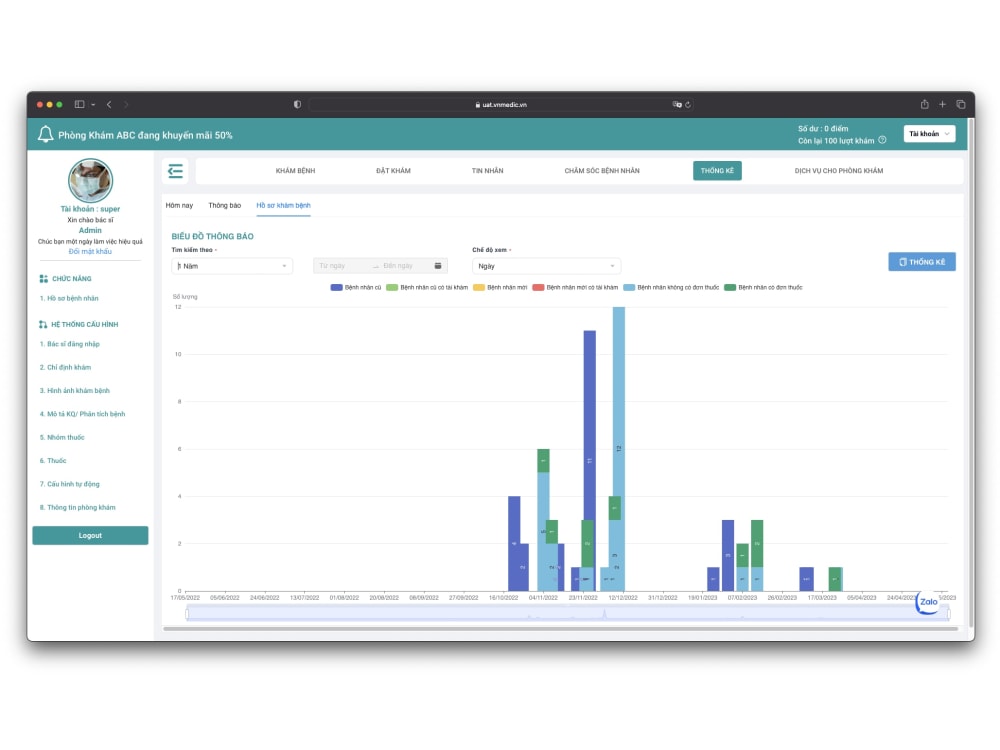1000x750 pixels.
Task: Click the Đến ngày date field
Action: pos(404,266)
